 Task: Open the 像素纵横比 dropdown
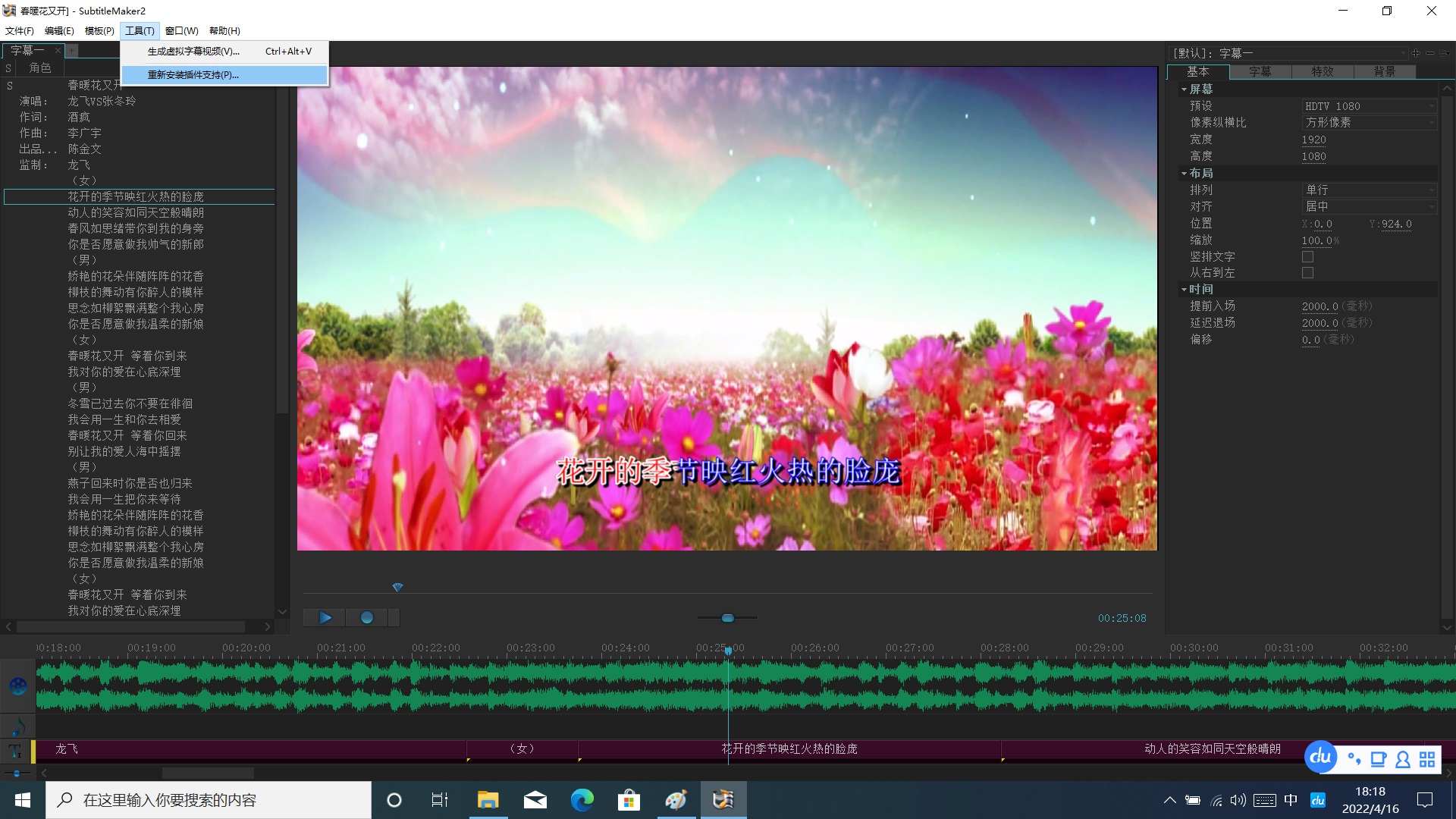click(1369, 123)
